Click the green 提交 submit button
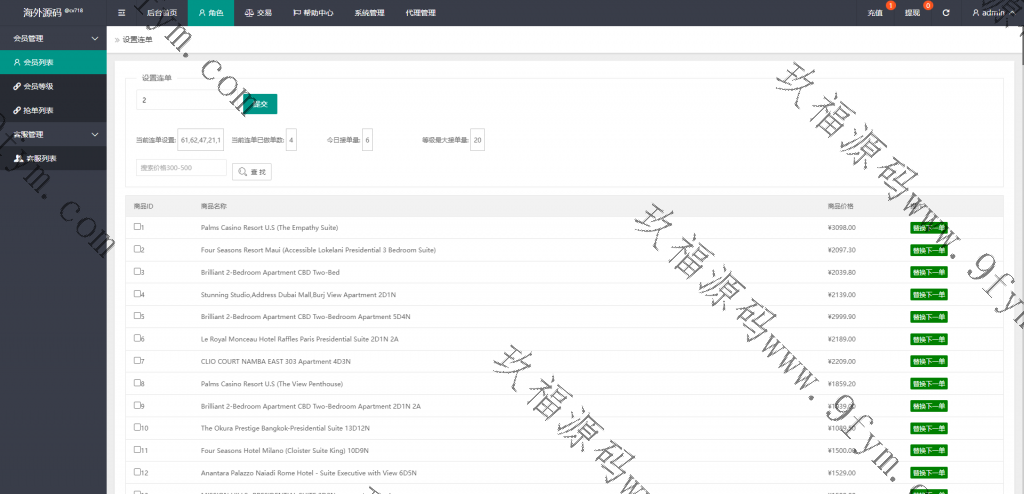Screen dimensions: 1024x494 click(261, 104)
